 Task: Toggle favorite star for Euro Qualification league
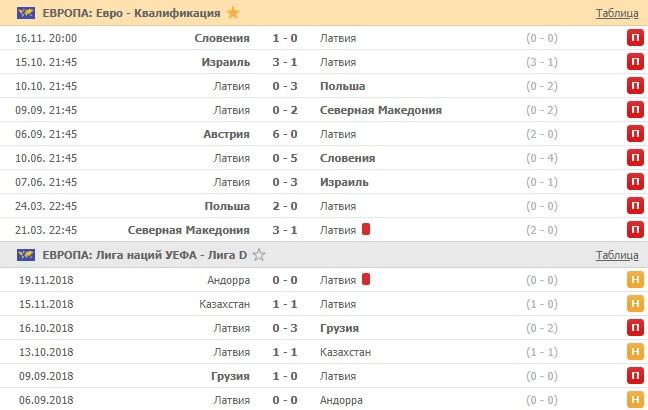[x=233, y=13]
